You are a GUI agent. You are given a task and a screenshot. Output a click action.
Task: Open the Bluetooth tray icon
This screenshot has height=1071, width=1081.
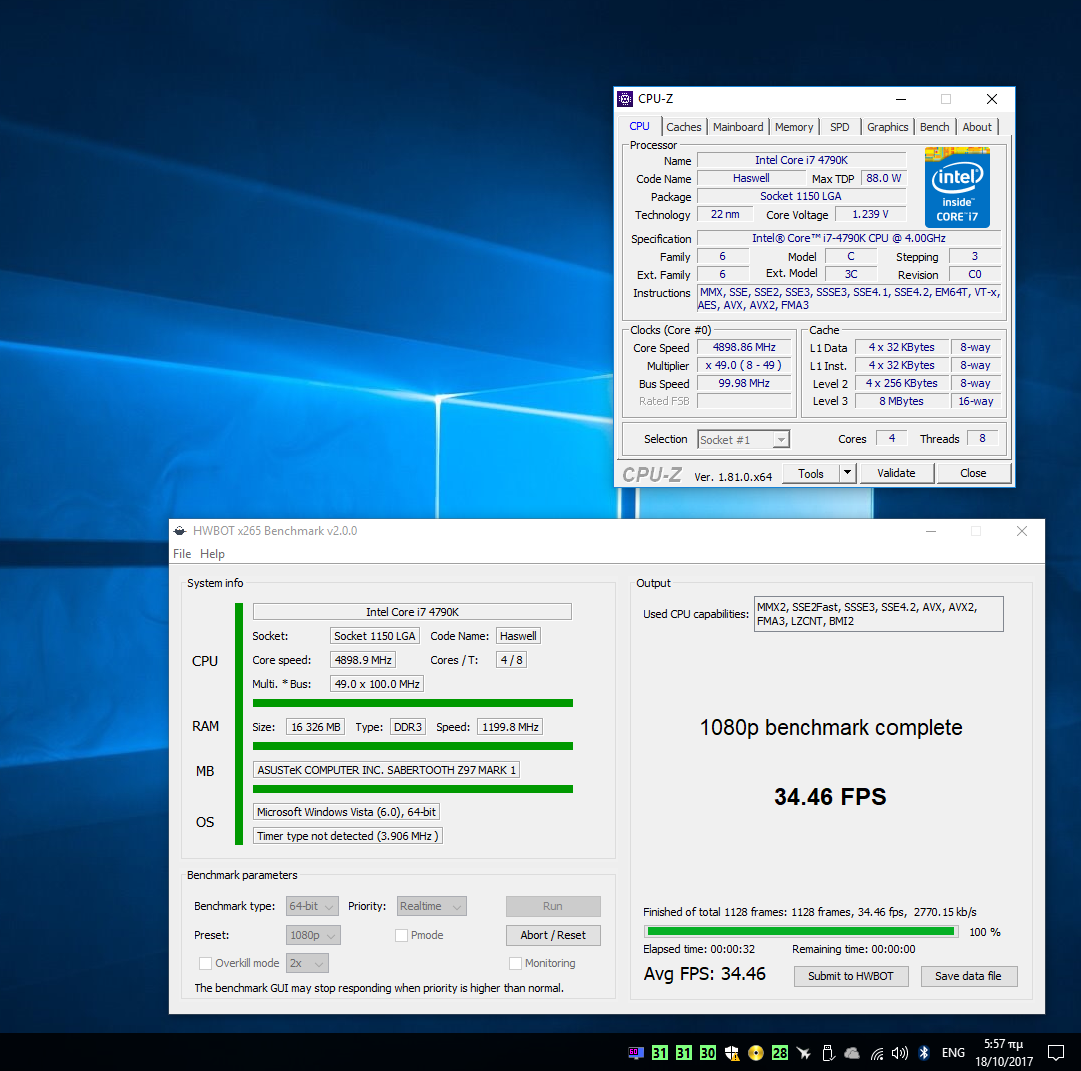(924, 1052)
